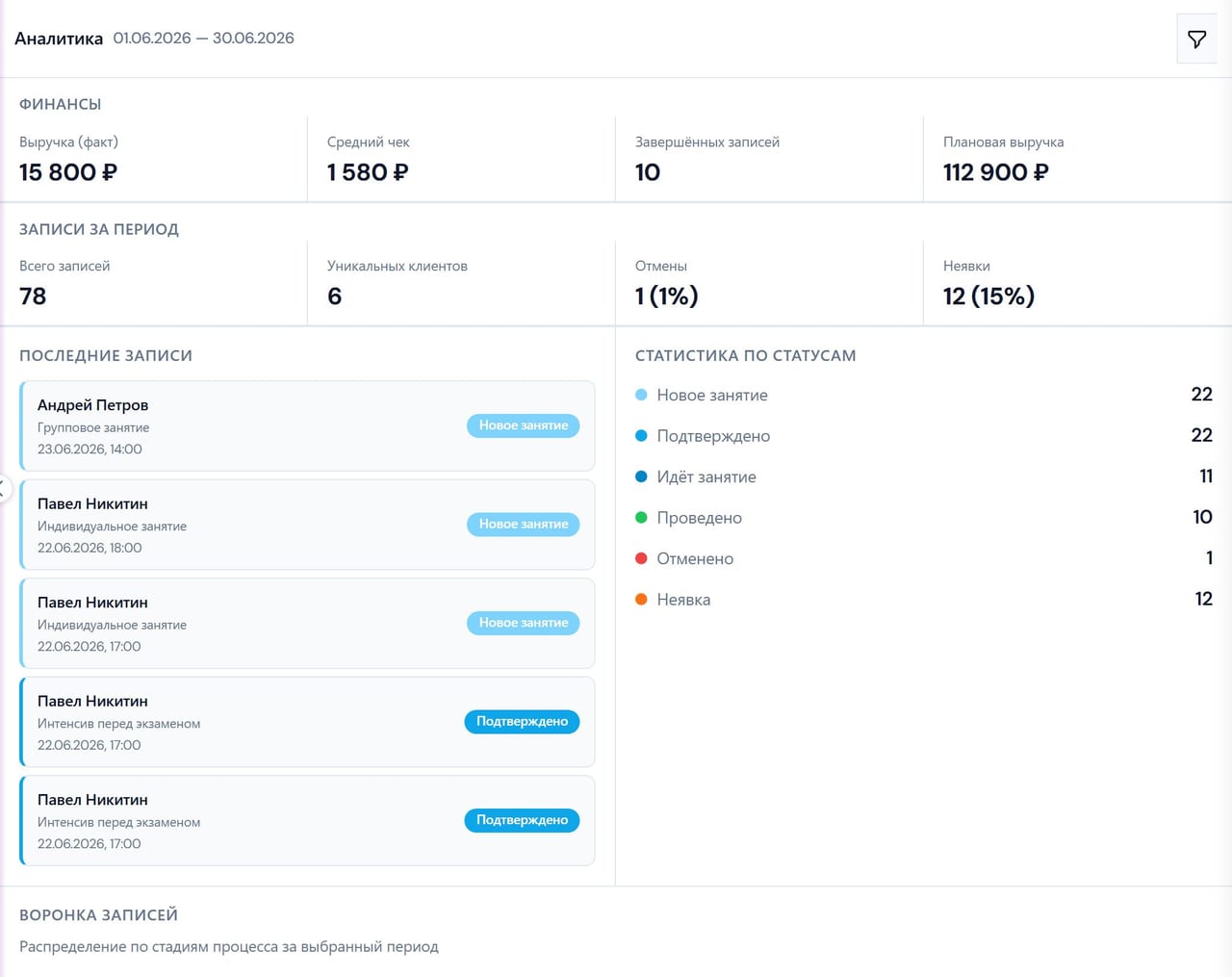Open Павел Никитин card dated 22.06.2026, 18:00

(x=307, y=525)
